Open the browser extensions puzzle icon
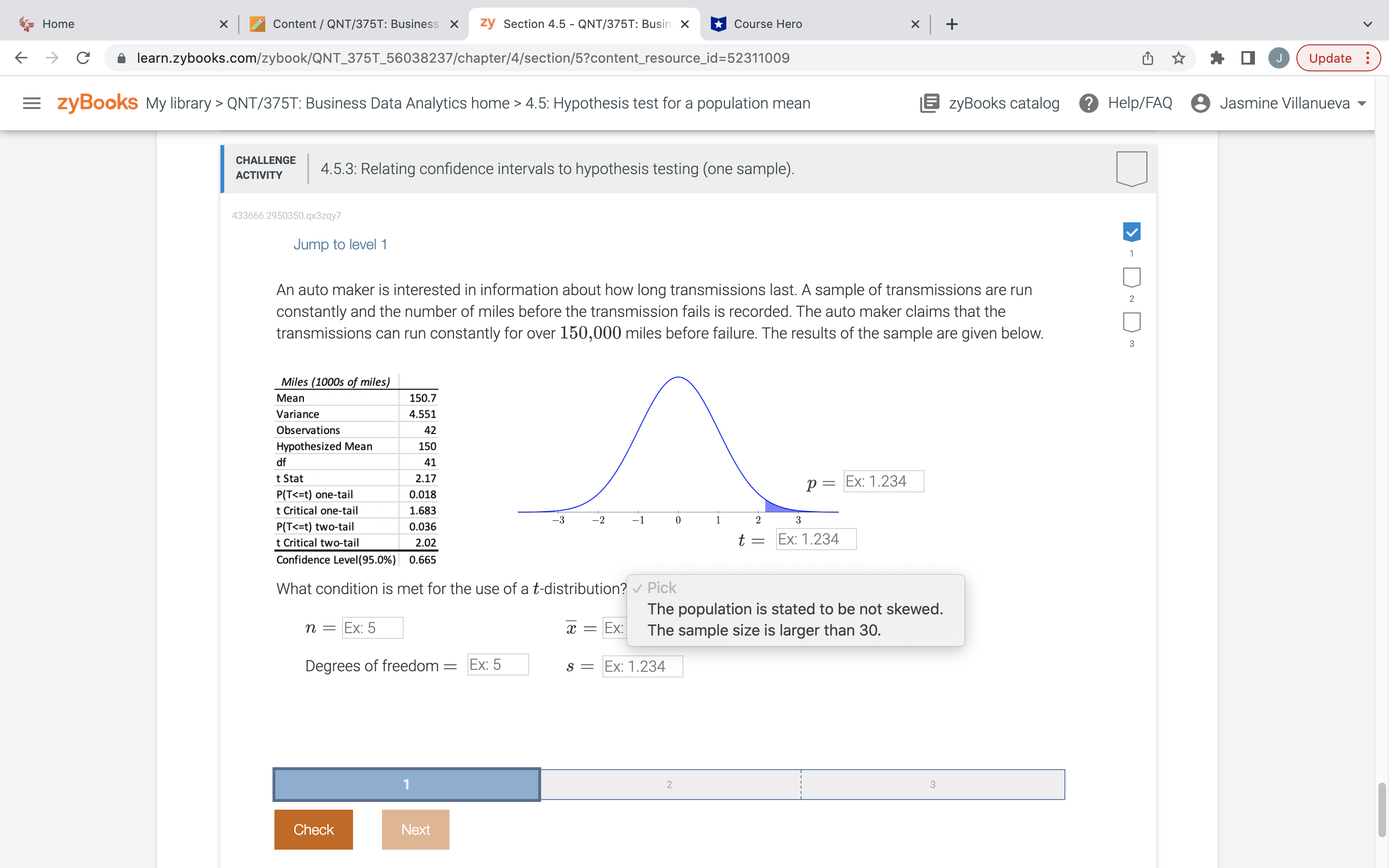Screen dimensions: 1389x868 click(x=1217, y=57)
